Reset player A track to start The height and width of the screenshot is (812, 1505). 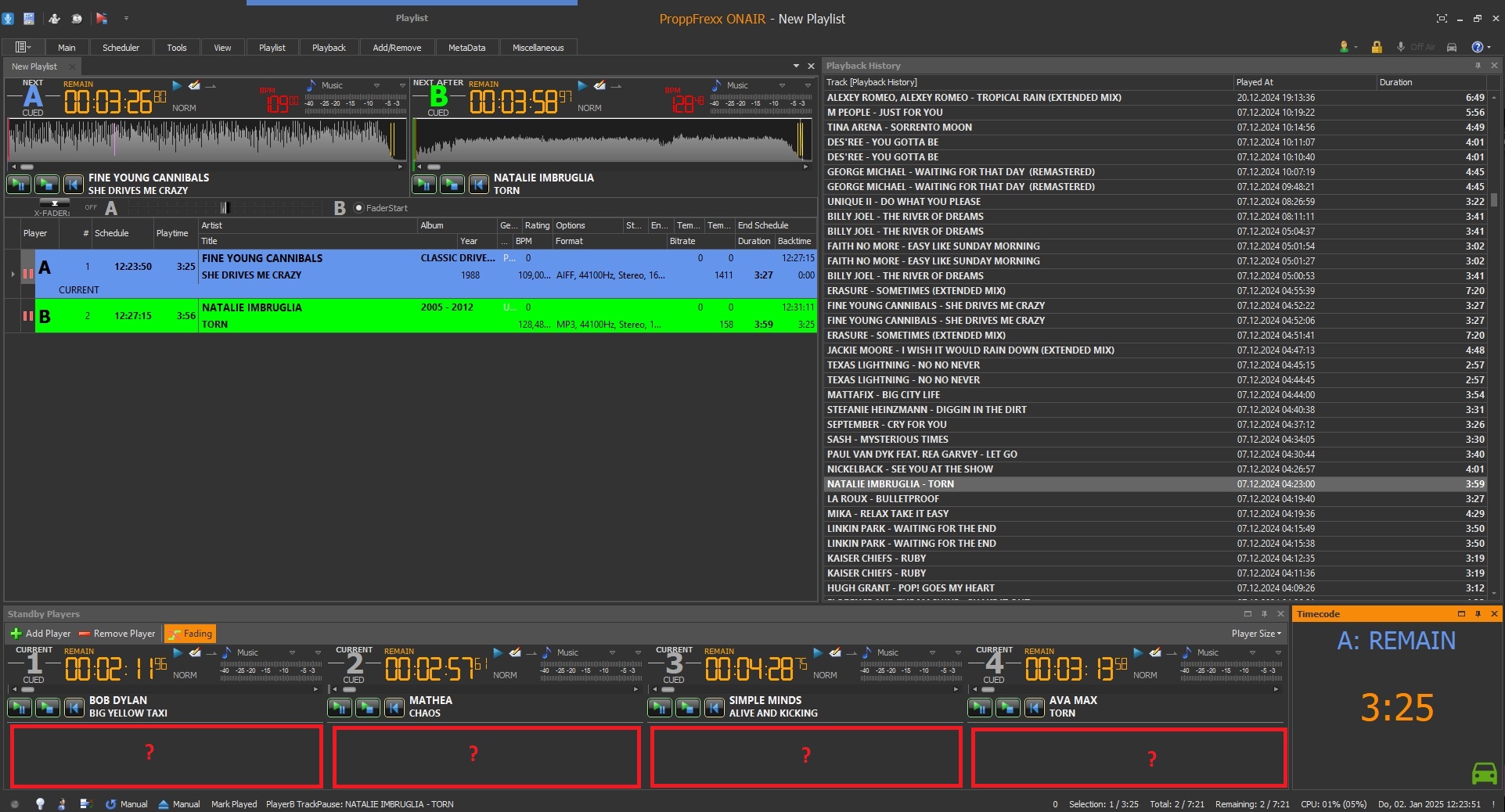[x=73, y=185]
